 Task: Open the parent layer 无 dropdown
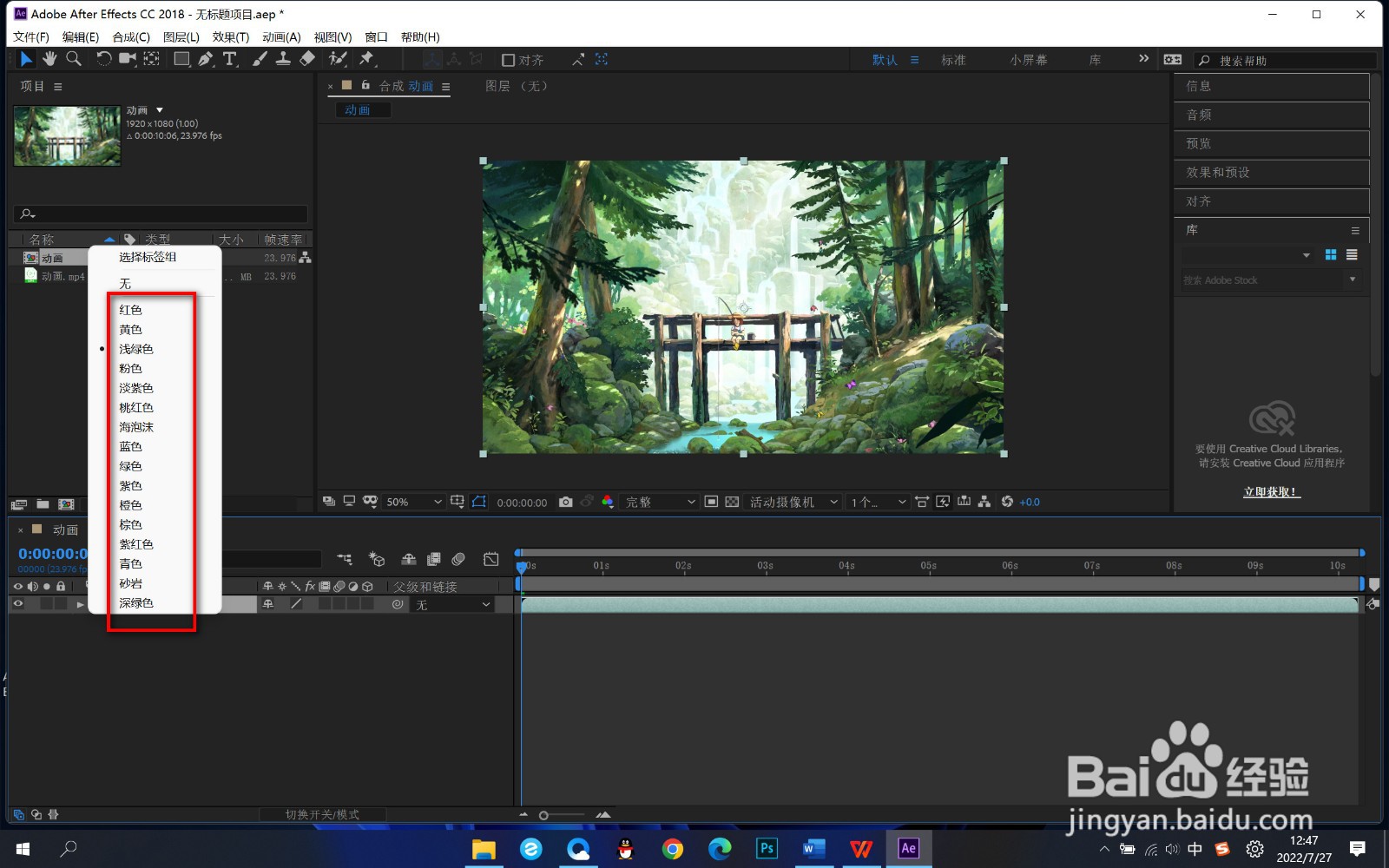(453, 604)
